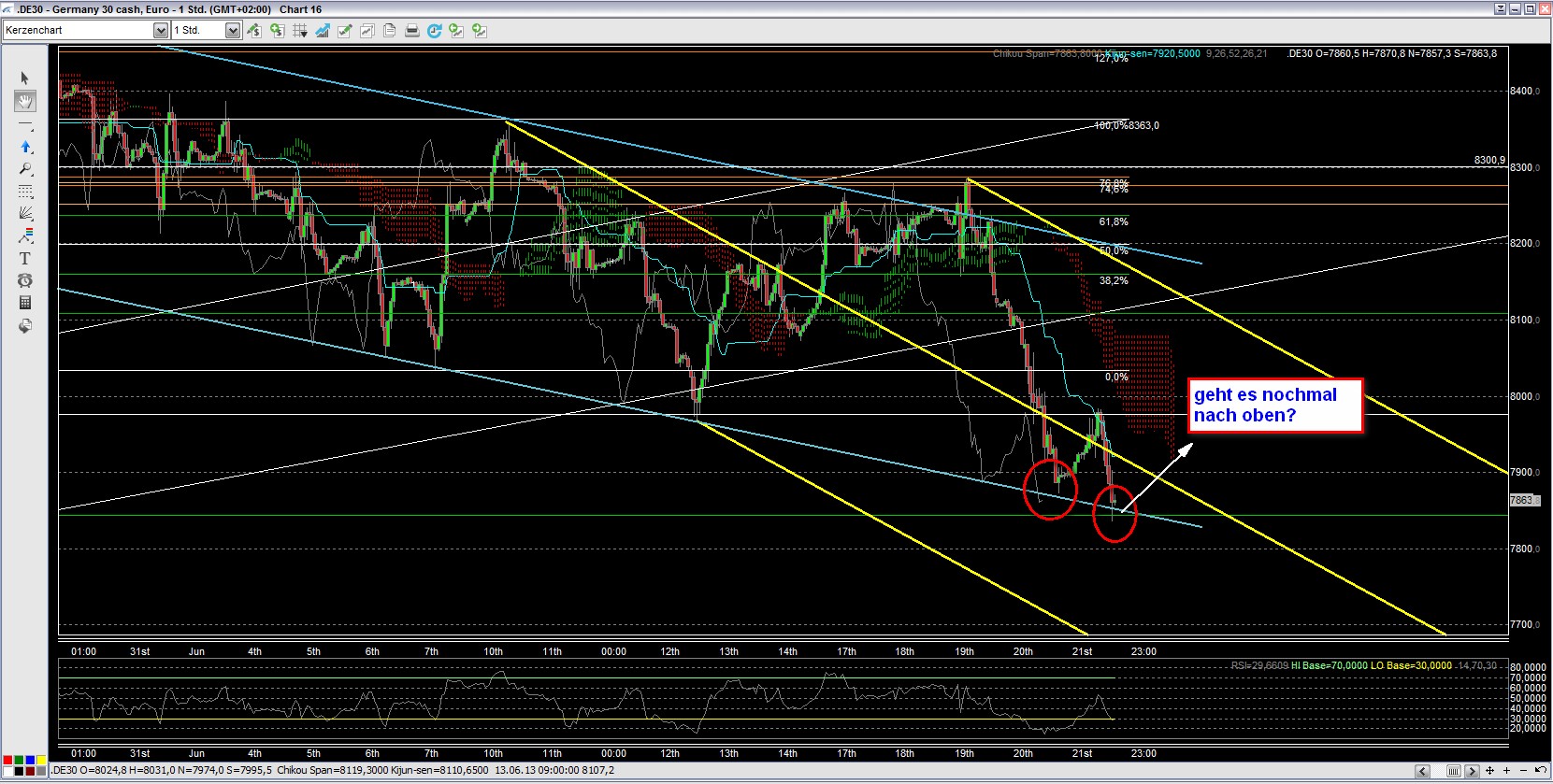The width and height of the screenshot is (1553, 784).
Task: Click the printer icon in toolbar
Action: point(412,31)
